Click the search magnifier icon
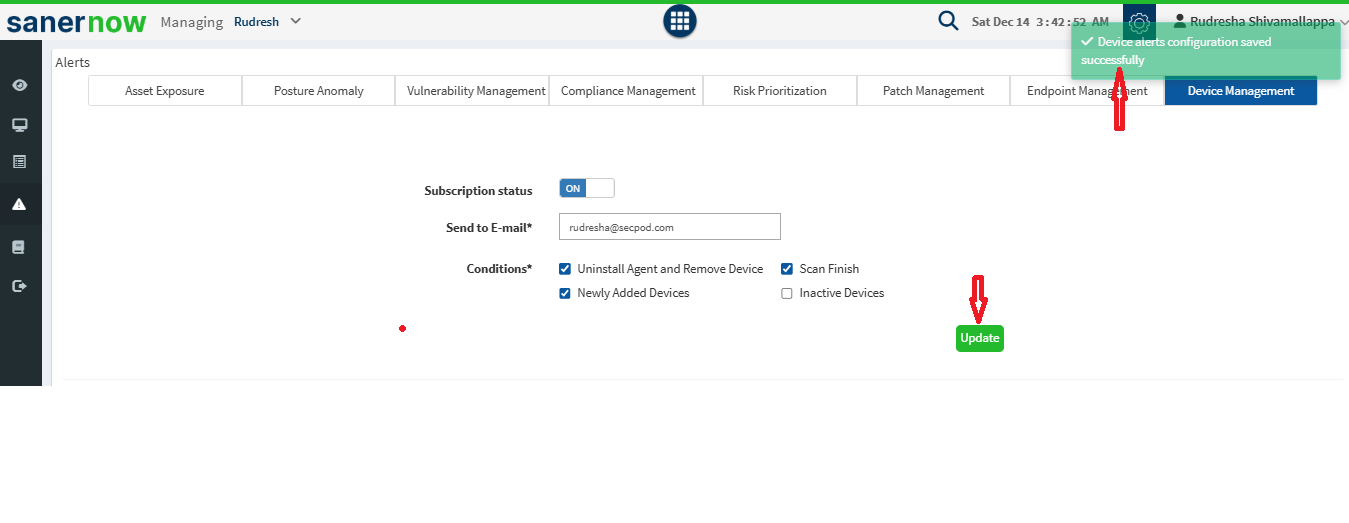 tap(948, 21)
